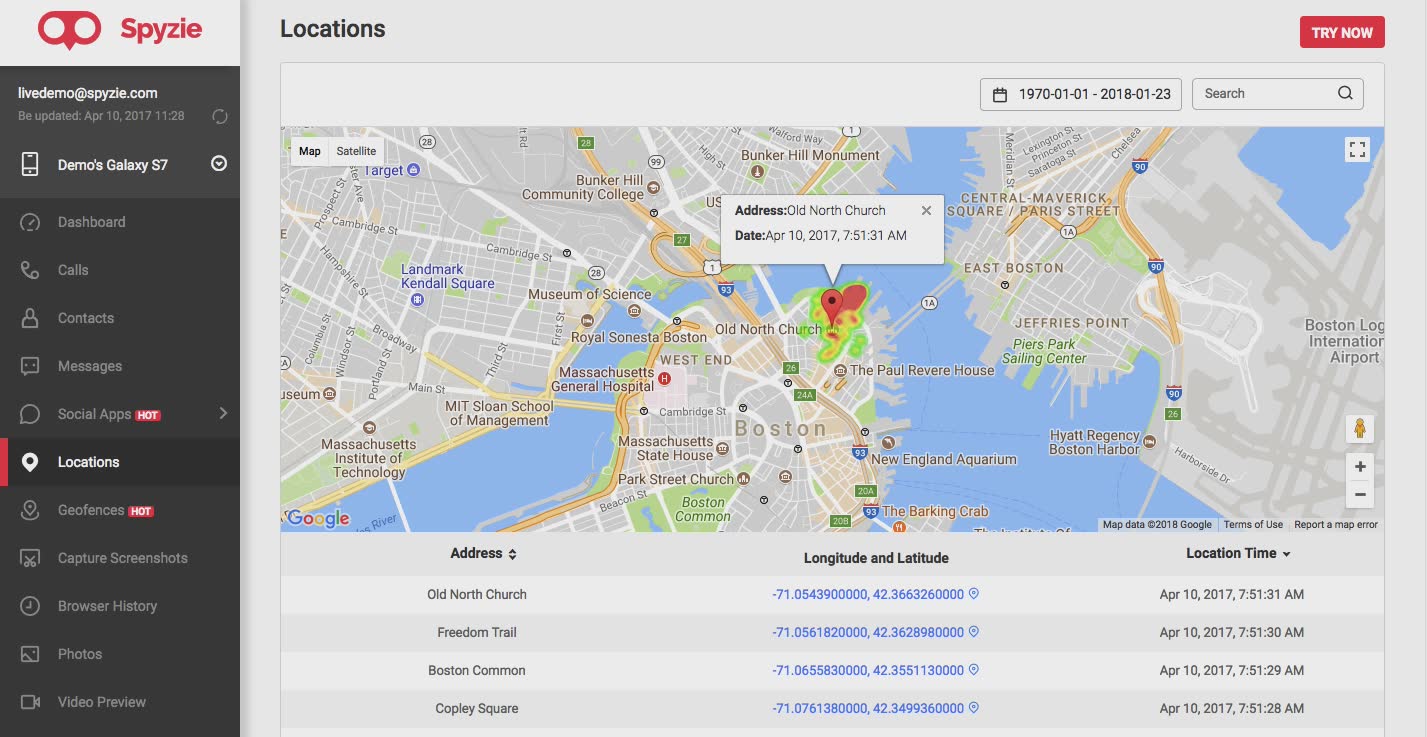The image size is (1427, 737).
Task: Click time Apr 10, 2017, 7:51:28 AM
Action: (x=1232, y=708)
